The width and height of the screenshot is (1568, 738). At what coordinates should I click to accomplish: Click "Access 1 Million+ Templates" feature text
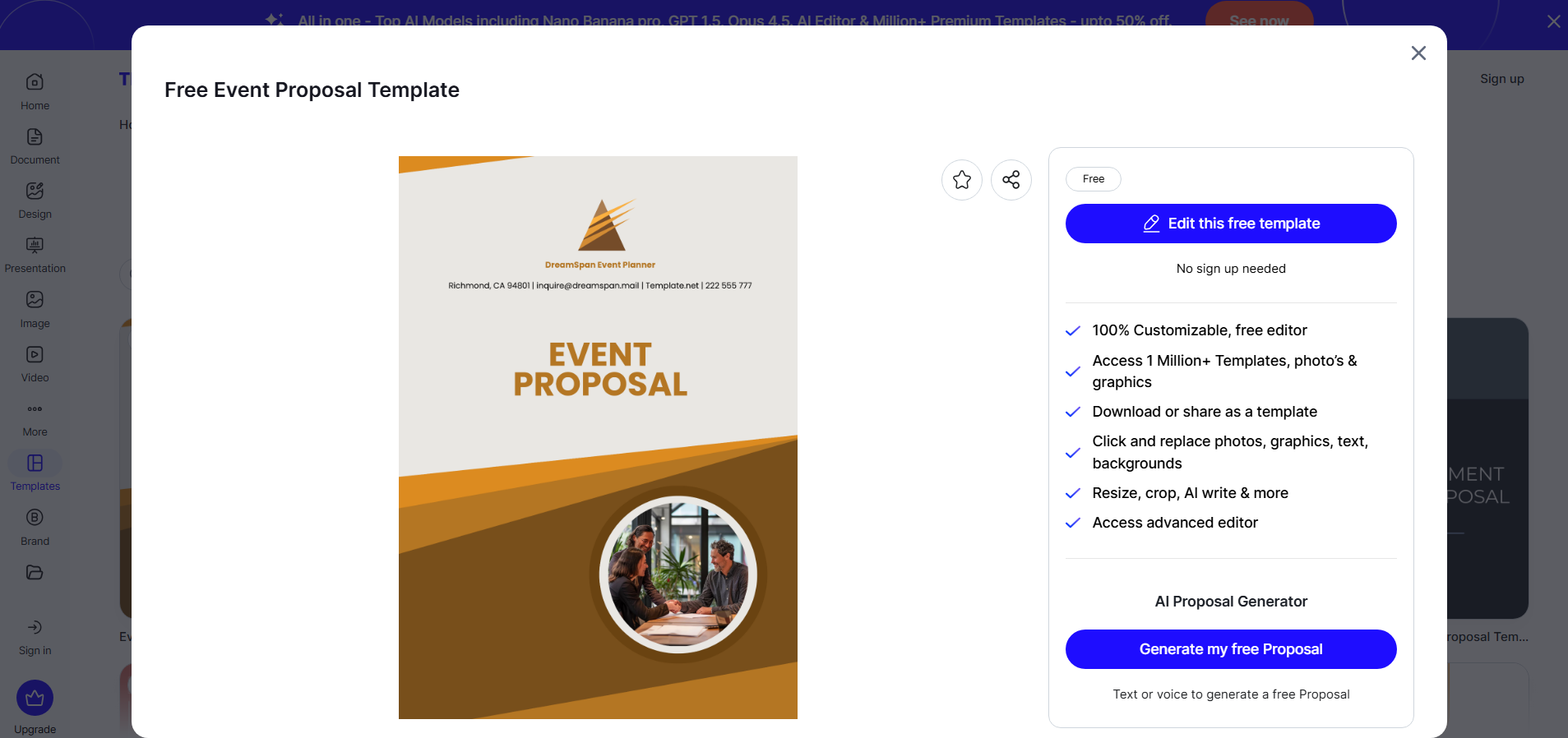(1224, 371)
